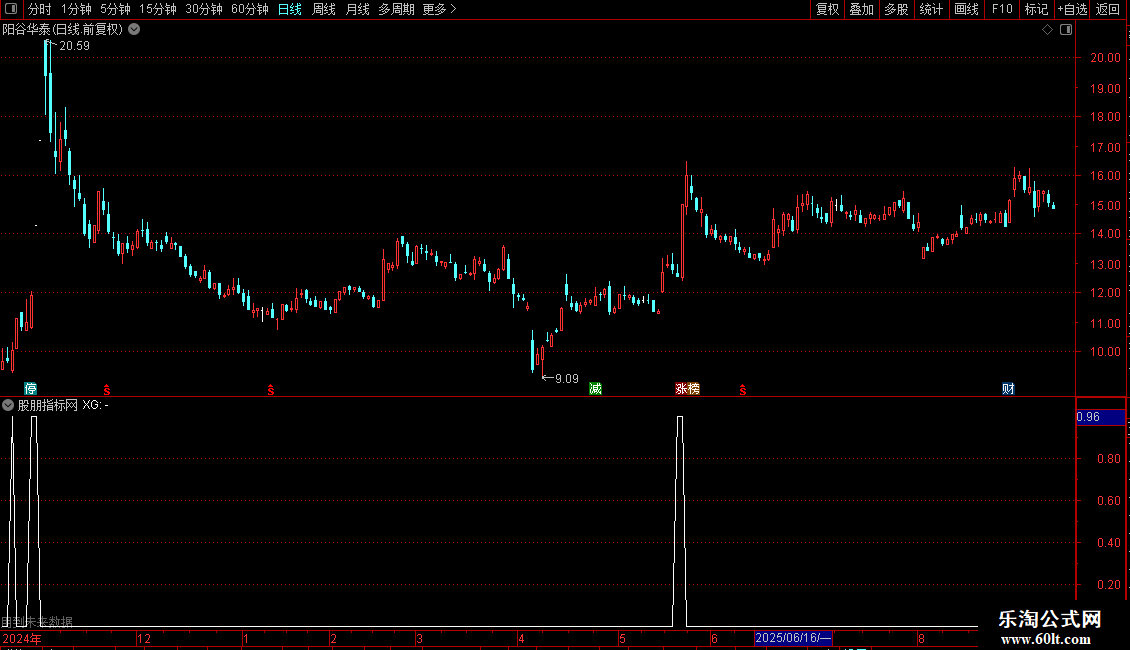
Task: Open the dropdown beside 阳谷华泰 title
Action: [134, 30]
